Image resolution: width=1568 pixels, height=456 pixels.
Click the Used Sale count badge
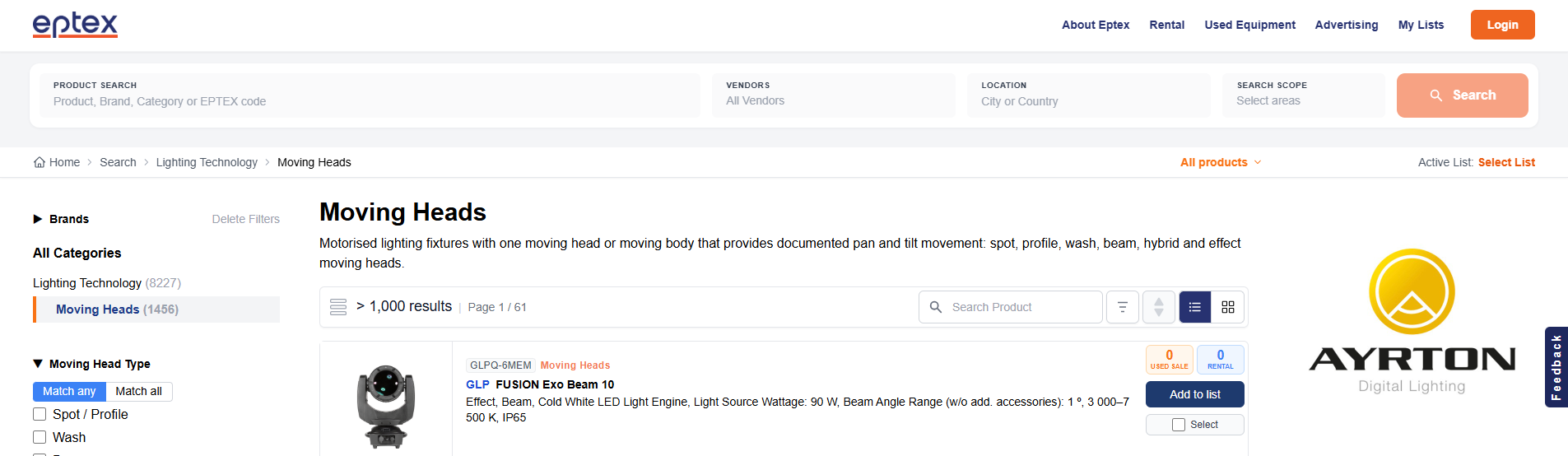coord(1169,360)
